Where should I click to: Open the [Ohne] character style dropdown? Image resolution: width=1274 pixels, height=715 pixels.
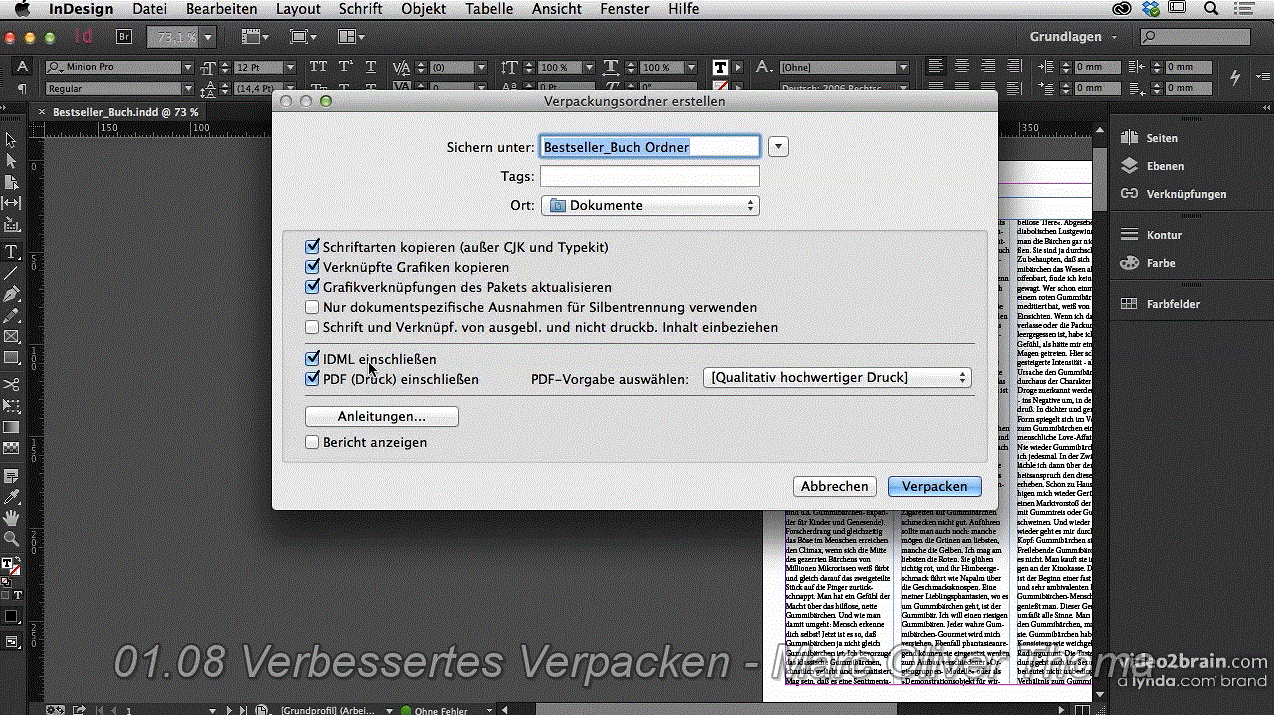tap(903, 67)
